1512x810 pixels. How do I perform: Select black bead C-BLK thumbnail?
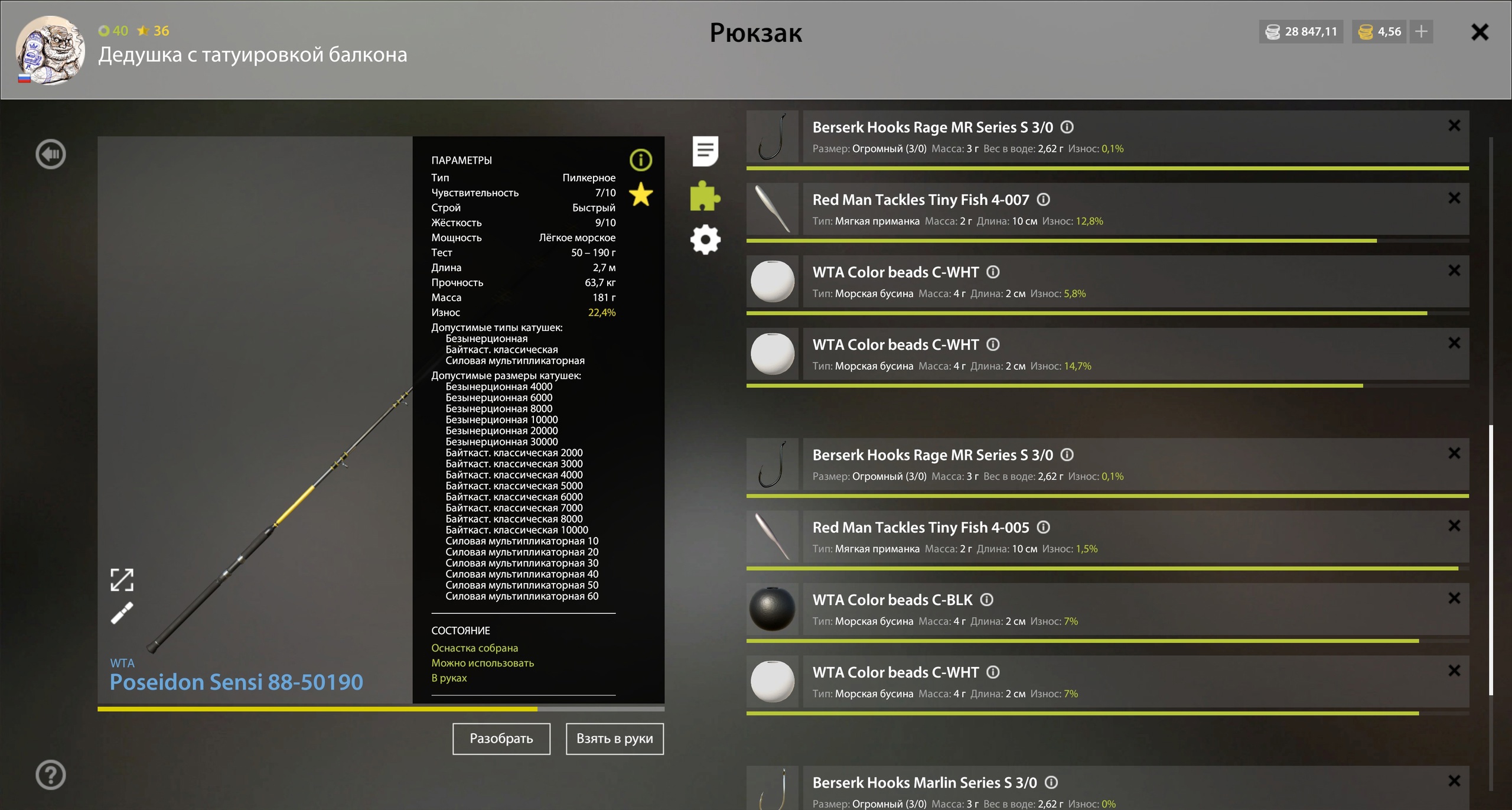click(x=773, y=609)
